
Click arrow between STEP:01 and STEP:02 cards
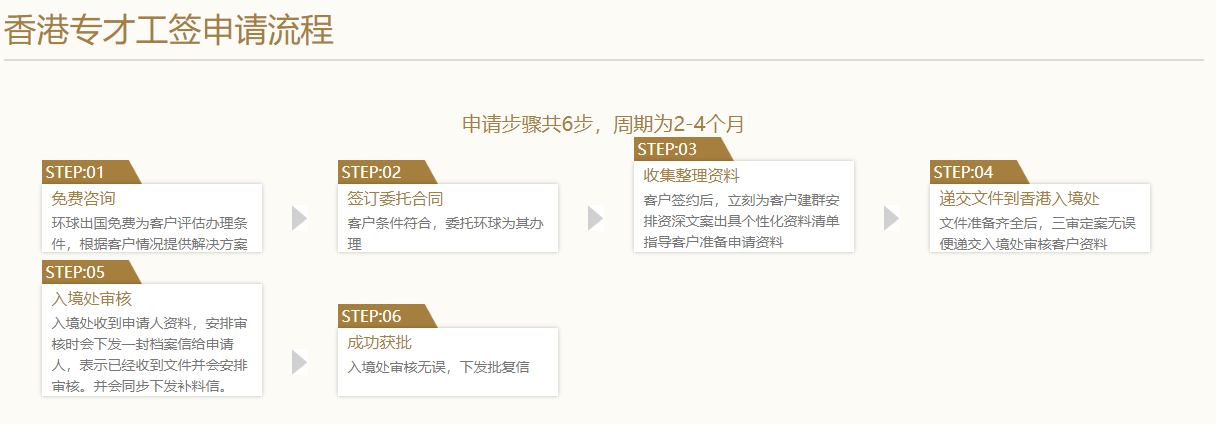[299, 218]
